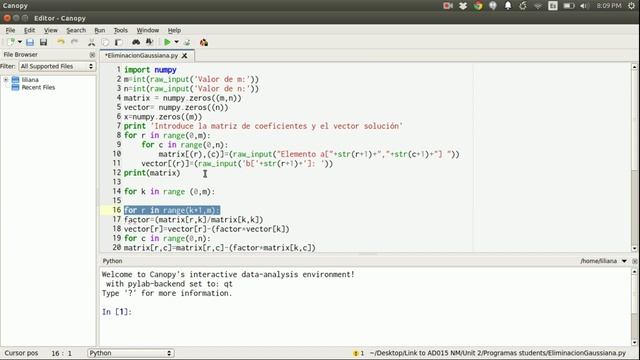Click the Python console scrollbar down arrow
The width and height of the screenshot is (640, 360).
point(634,342)
